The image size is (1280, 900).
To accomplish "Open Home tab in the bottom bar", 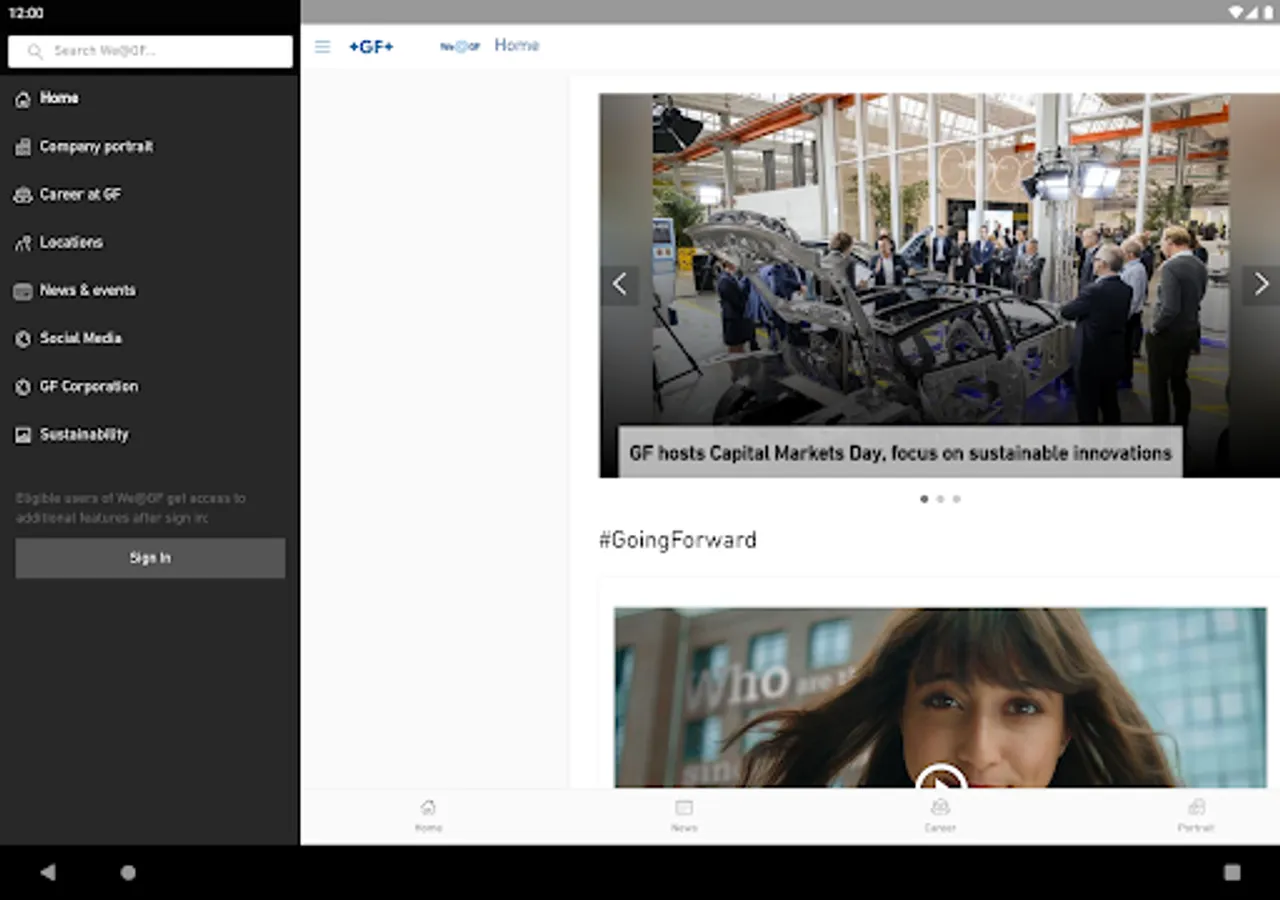I will (x=428, y=816).
